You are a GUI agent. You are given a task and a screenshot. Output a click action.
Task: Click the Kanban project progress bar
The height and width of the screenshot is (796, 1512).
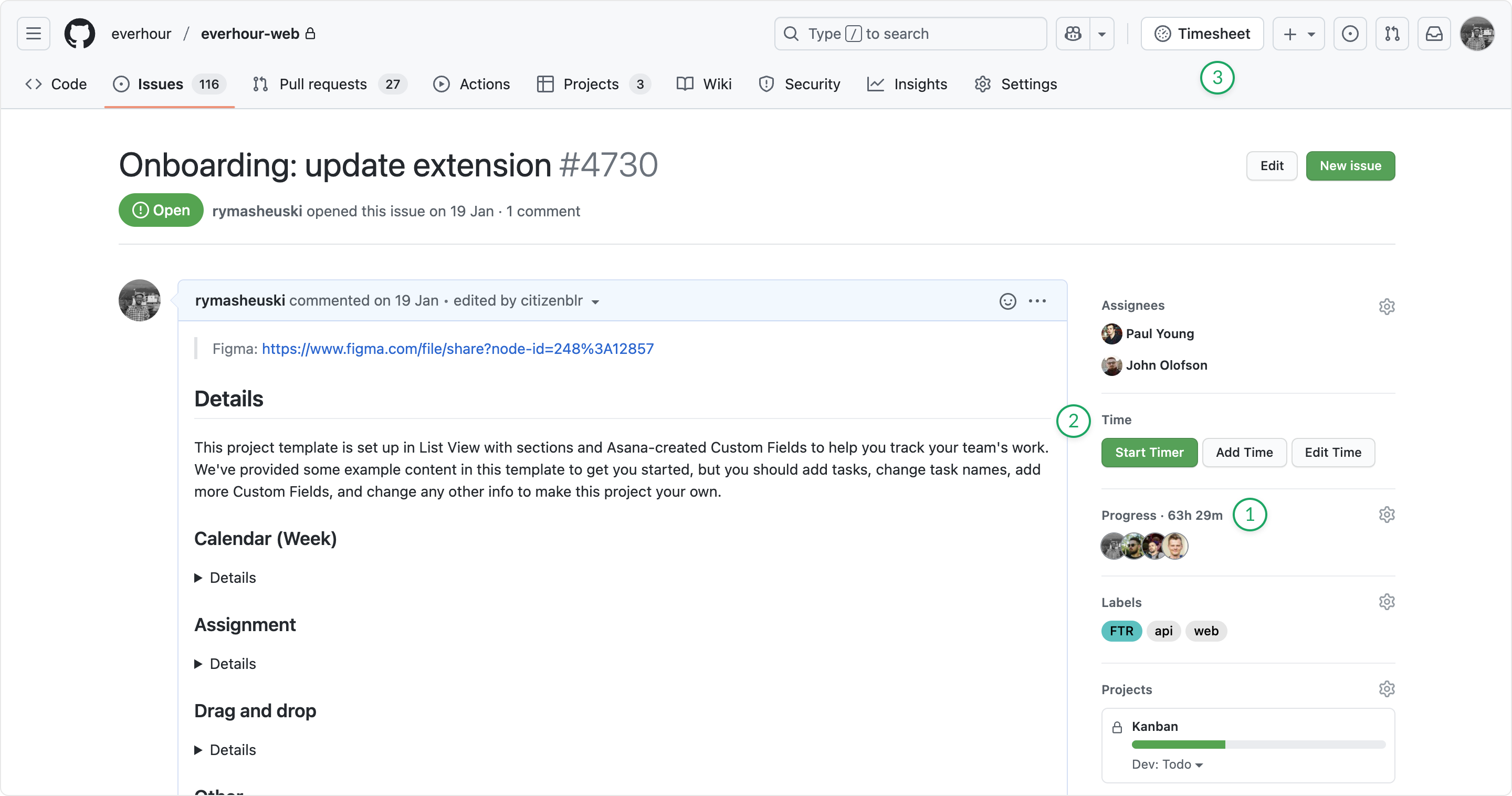click(x=1258, y=745)
